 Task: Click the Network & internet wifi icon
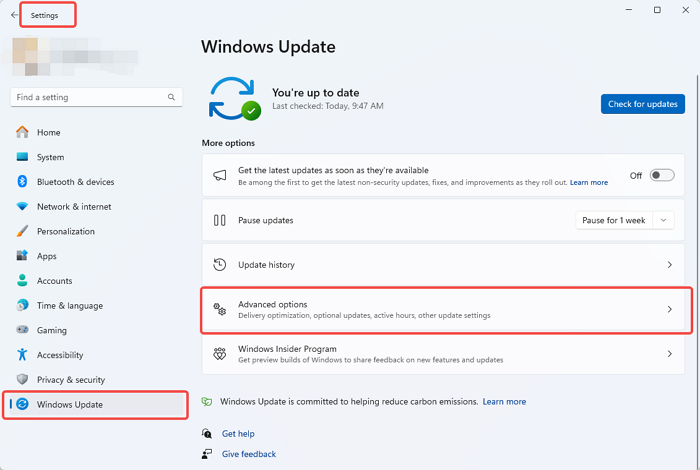tap(21, 207)
